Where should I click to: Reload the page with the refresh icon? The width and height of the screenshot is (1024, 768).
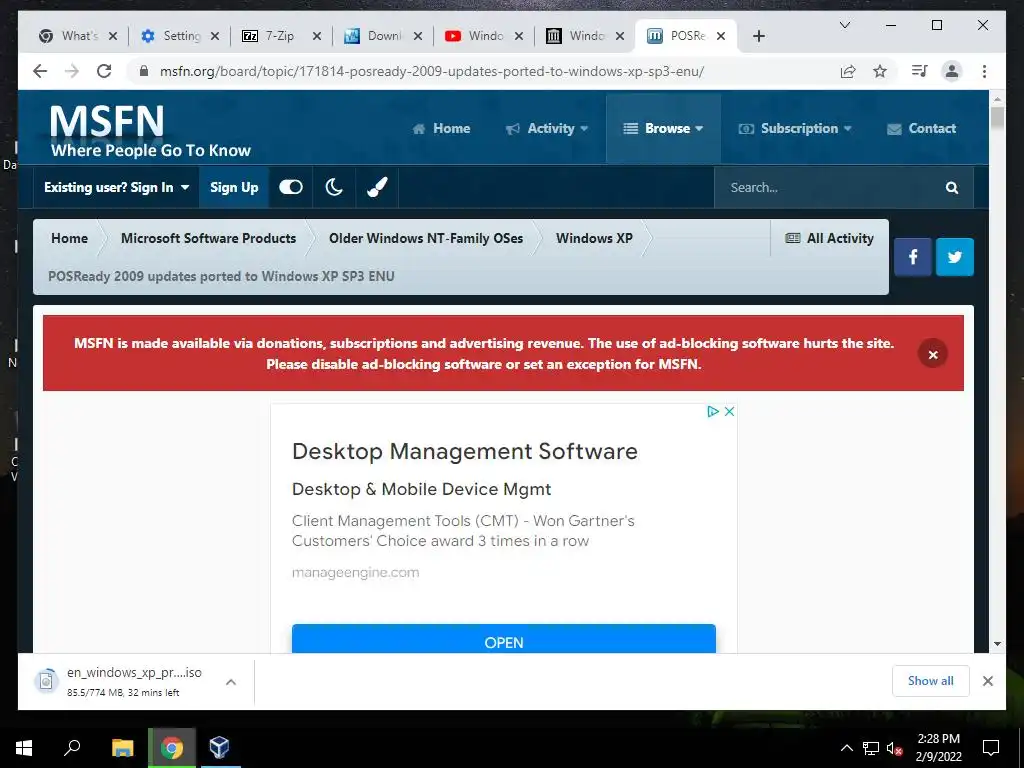click(x=104, y=71)
